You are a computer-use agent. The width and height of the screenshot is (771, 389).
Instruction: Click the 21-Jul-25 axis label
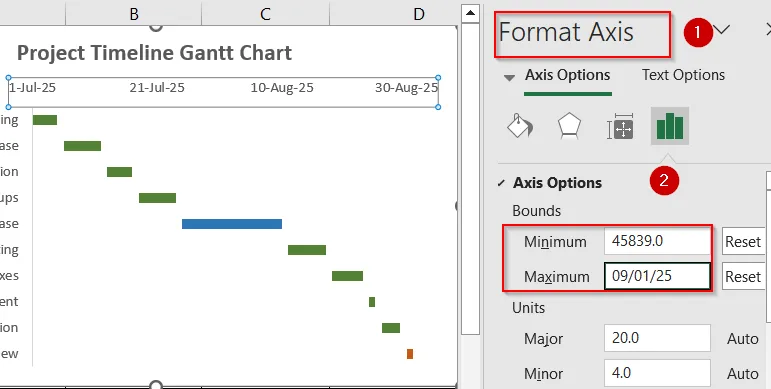click(157, 88)
